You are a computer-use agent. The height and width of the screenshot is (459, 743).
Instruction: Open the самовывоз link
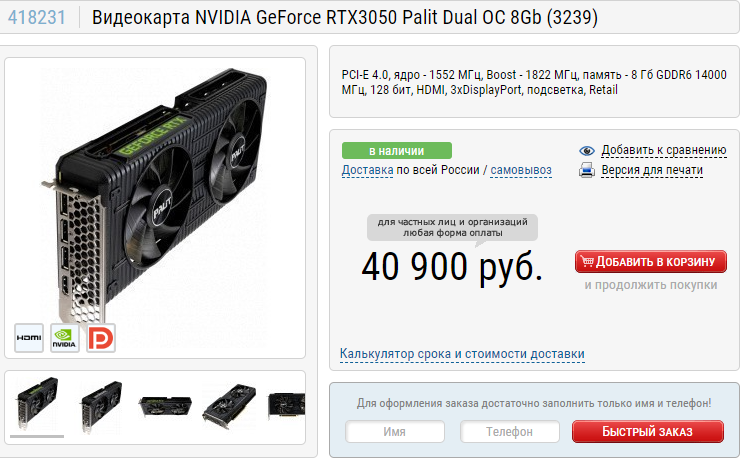pyautogui.click(x=521, y=170)
